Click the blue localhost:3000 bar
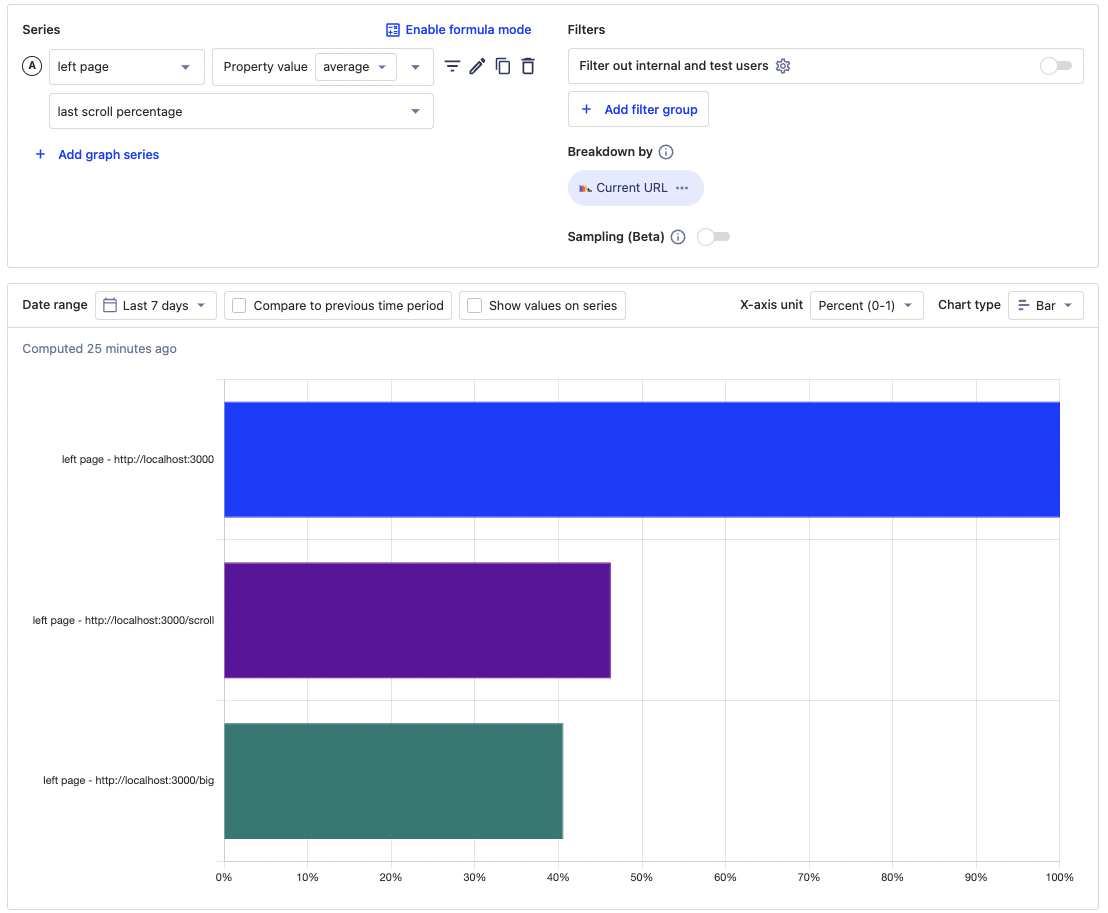 (640, 459)
